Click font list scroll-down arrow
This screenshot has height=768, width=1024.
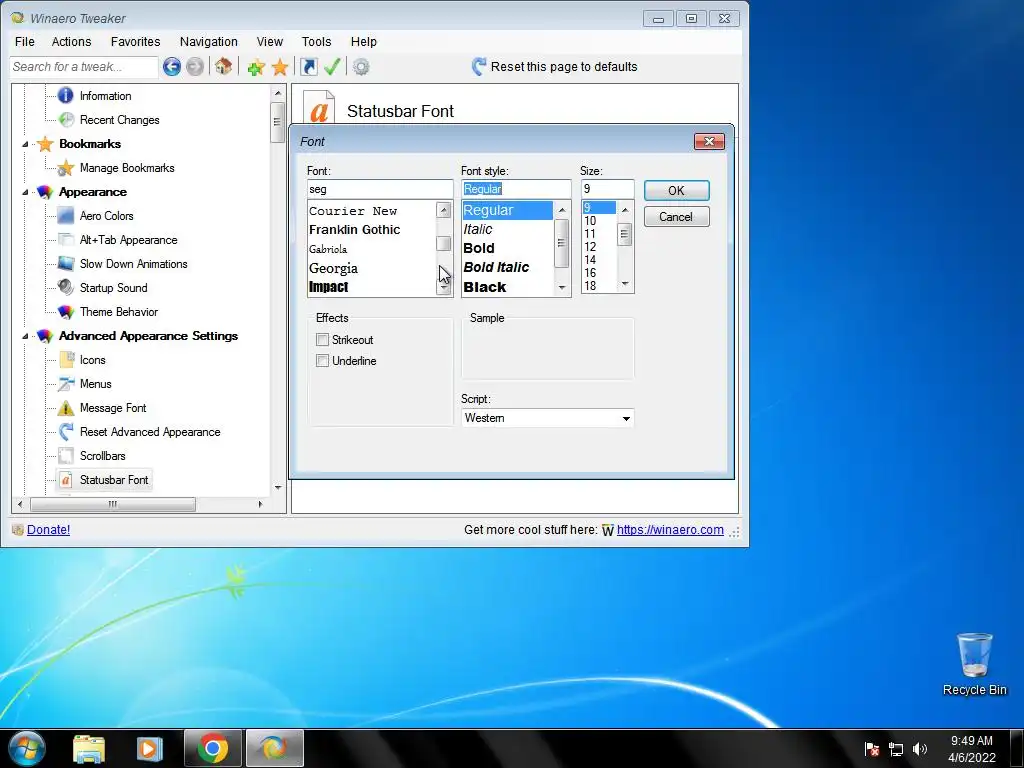[x=443, y=288]
